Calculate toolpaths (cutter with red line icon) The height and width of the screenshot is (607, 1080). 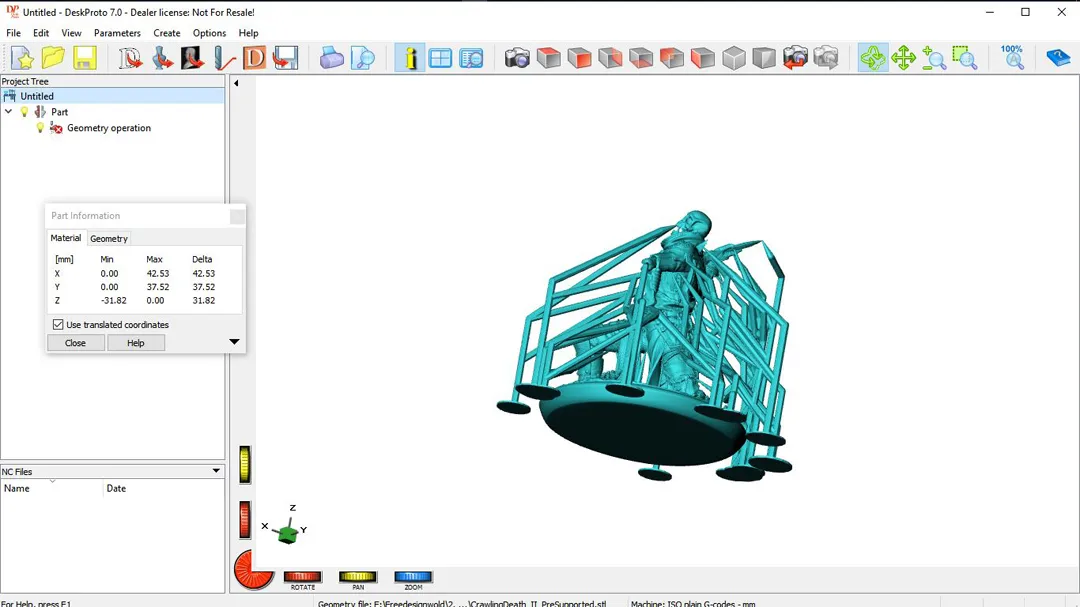(224, 58)
